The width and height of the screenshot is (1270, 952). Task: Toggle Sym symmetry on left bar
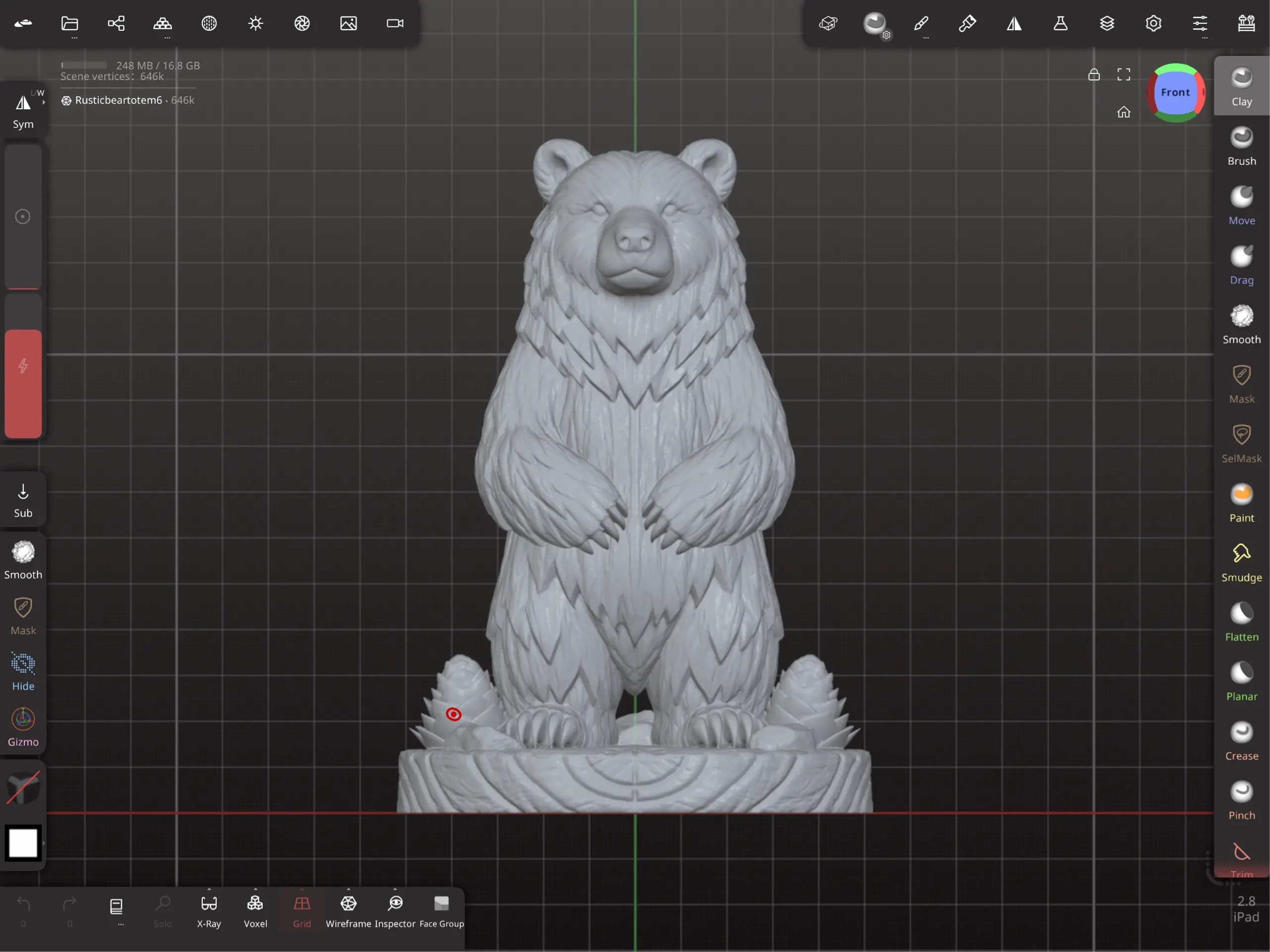click(23, 112)
